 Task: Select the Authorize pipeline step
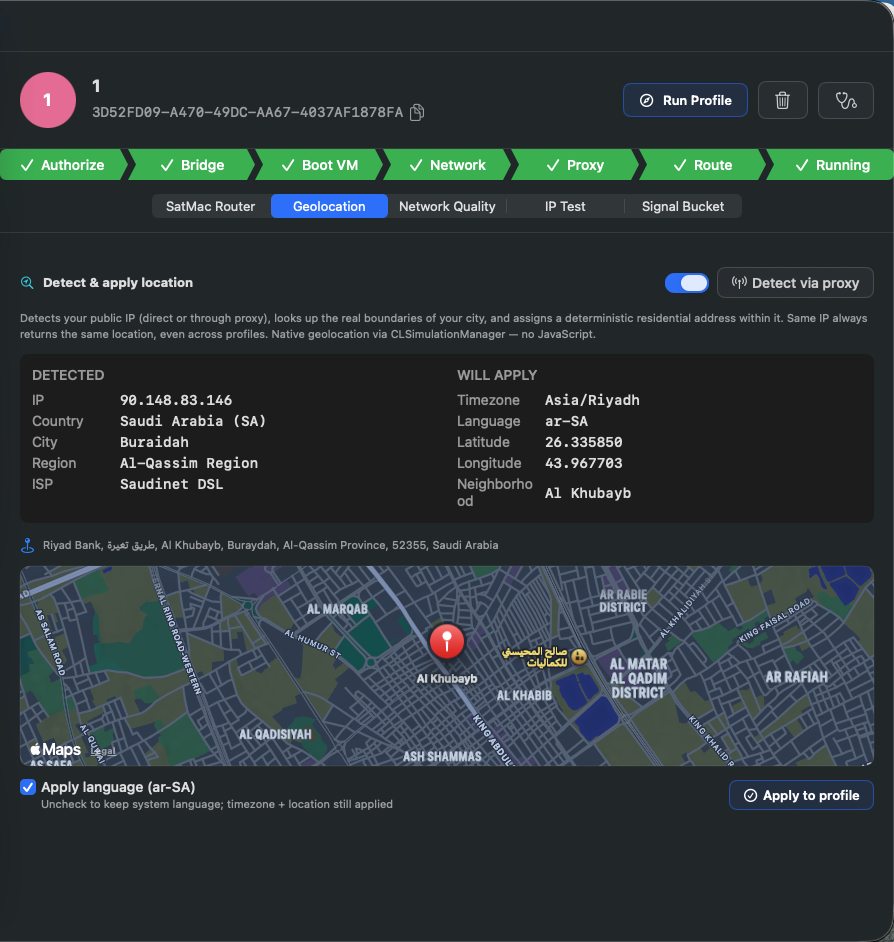pyautogui.click(x=62, y=165)
